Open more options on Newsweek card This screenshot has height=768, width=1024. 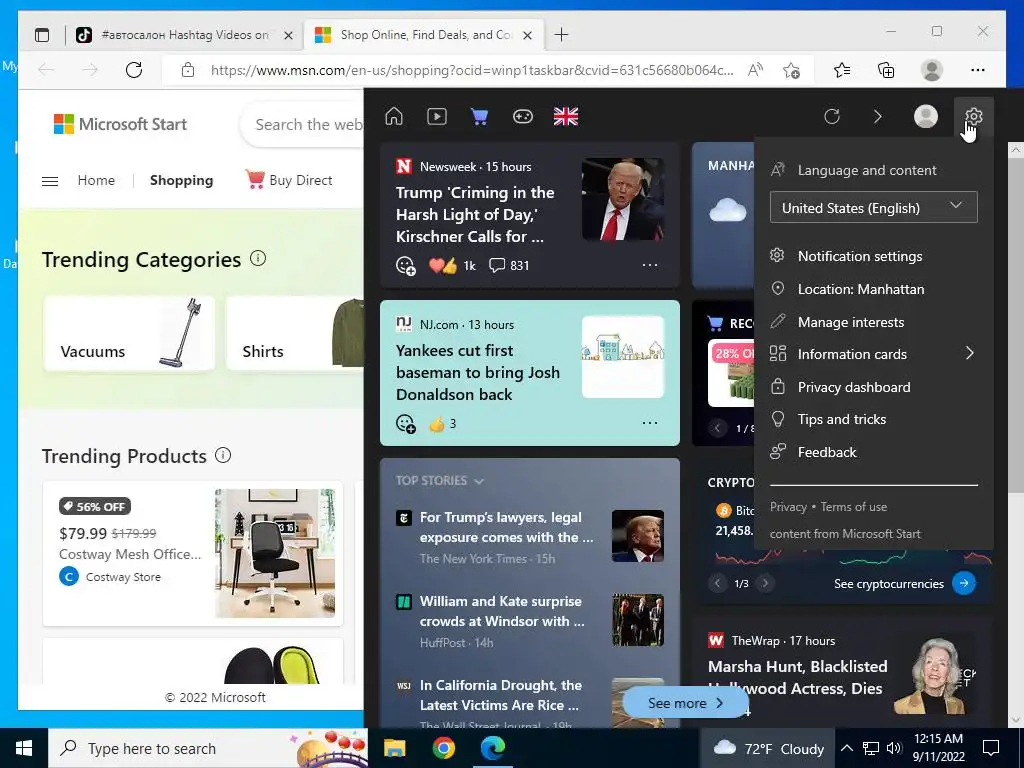(x=650, y=265)
